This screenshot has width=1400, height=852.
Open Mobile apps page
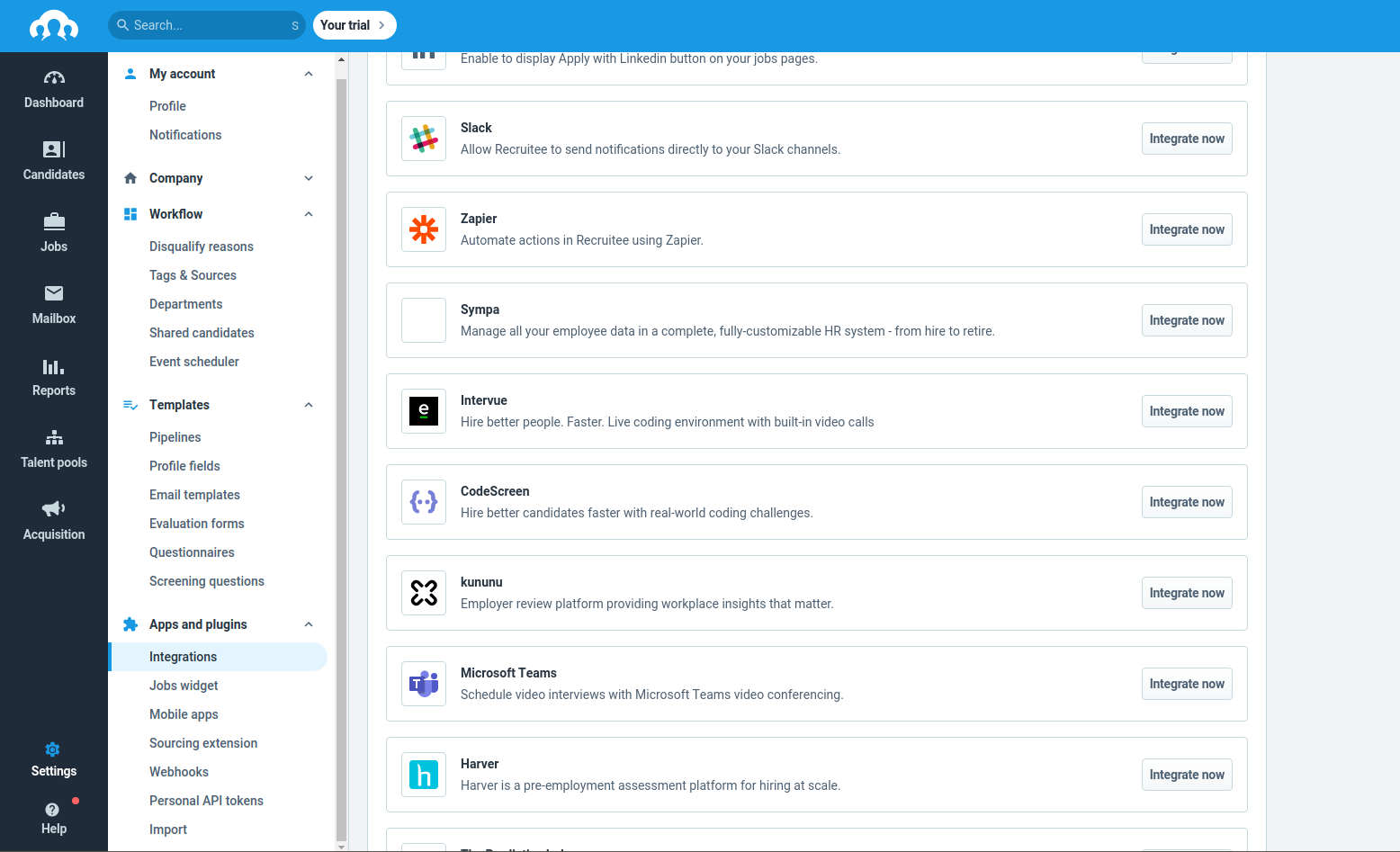point(184,714)
